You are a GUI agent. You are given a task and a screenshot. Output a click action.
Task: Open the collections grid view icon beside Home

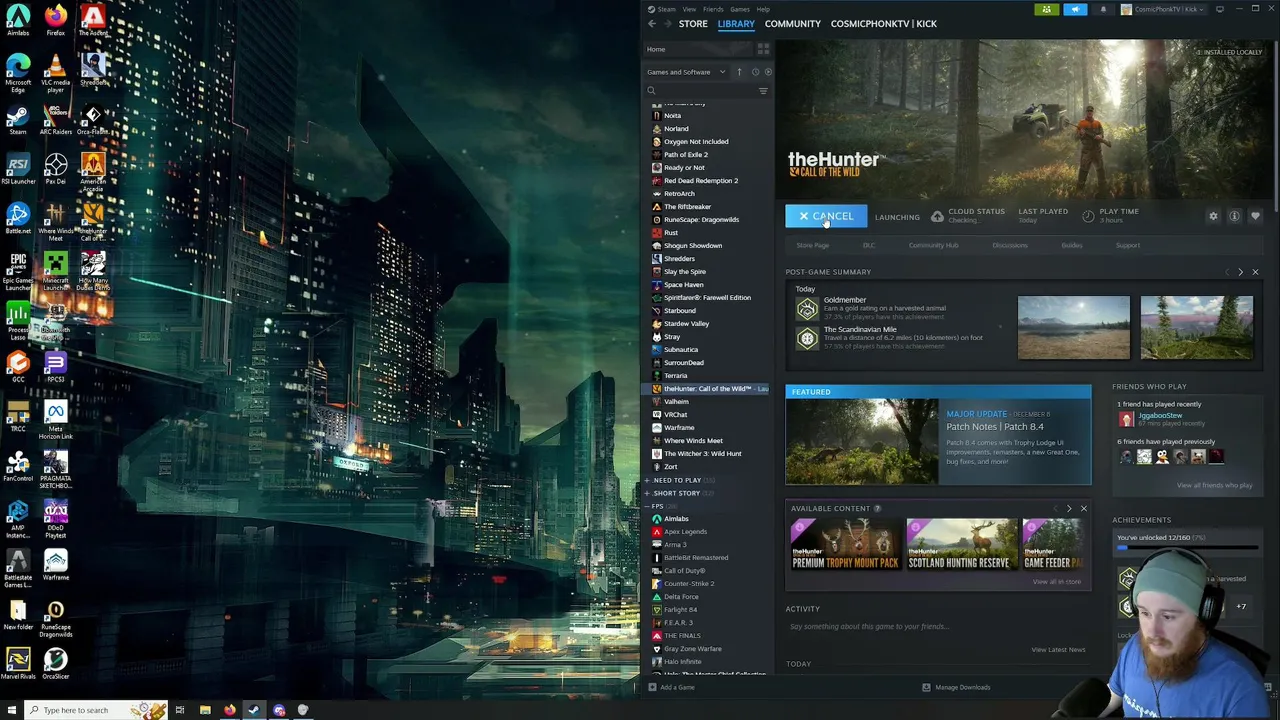click(x=763, y=49)
